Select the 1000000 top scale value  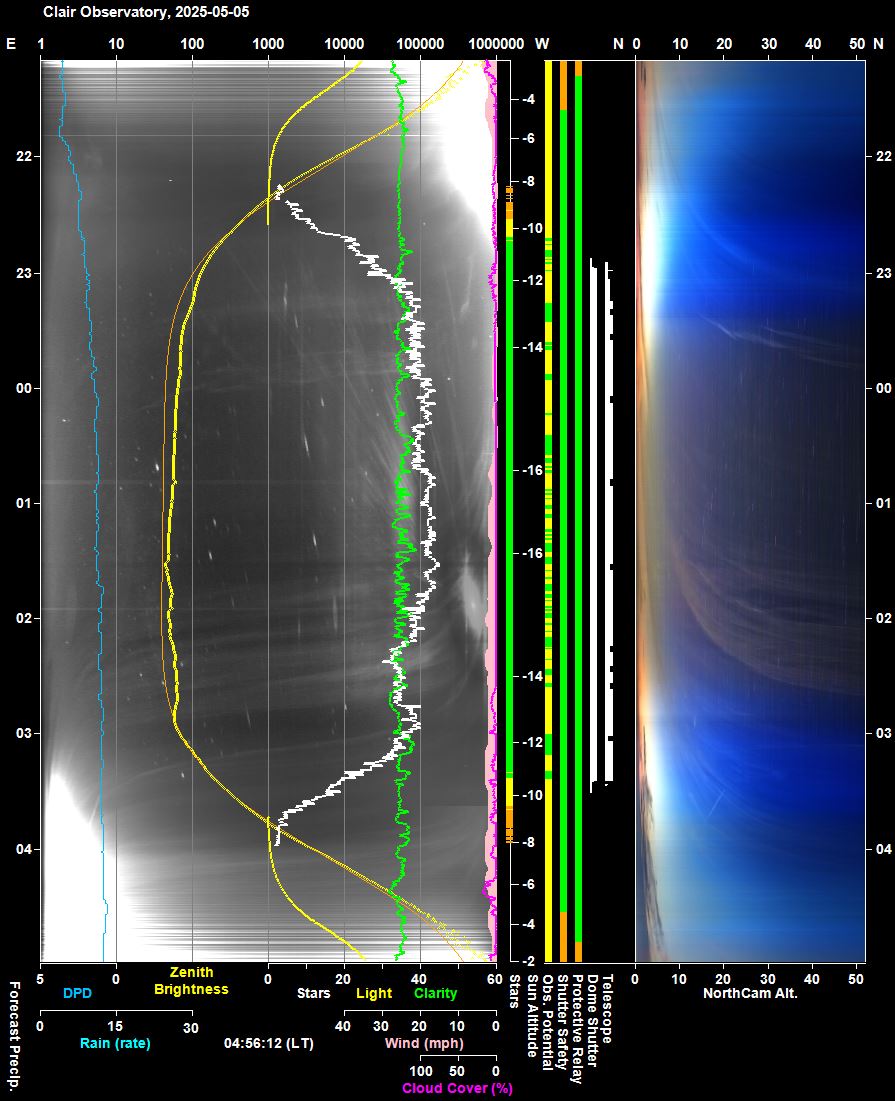[496, 44]
